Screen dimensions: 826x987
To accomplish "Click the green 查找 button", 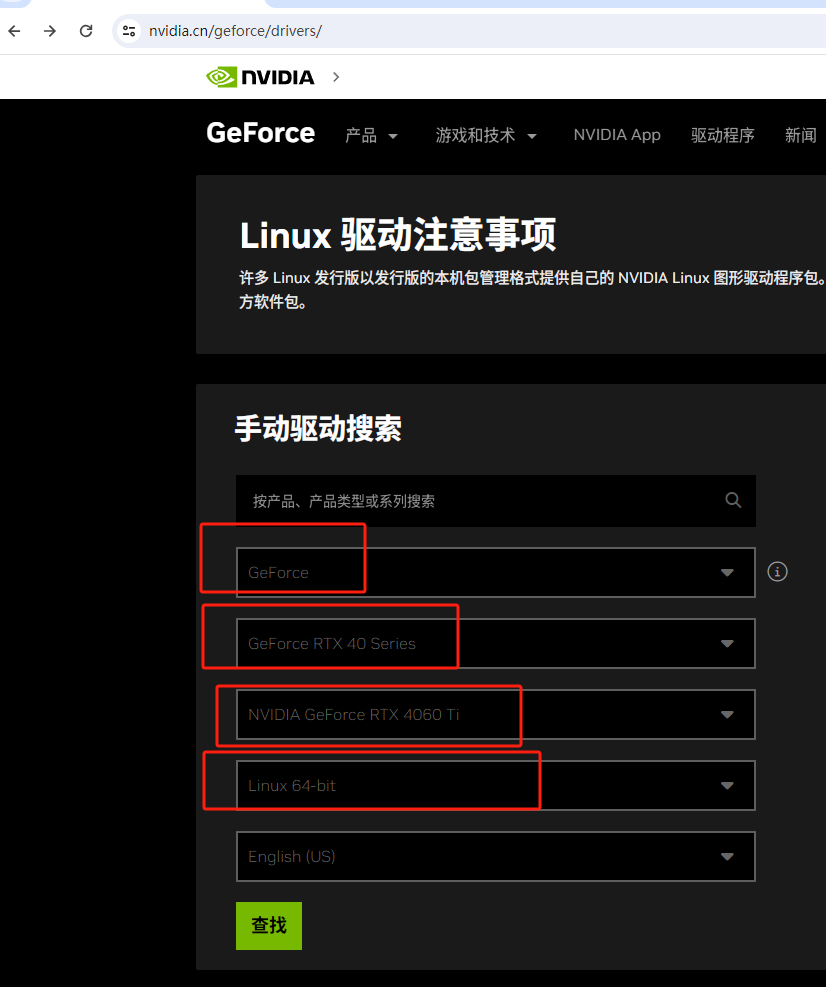I will 269,926.
